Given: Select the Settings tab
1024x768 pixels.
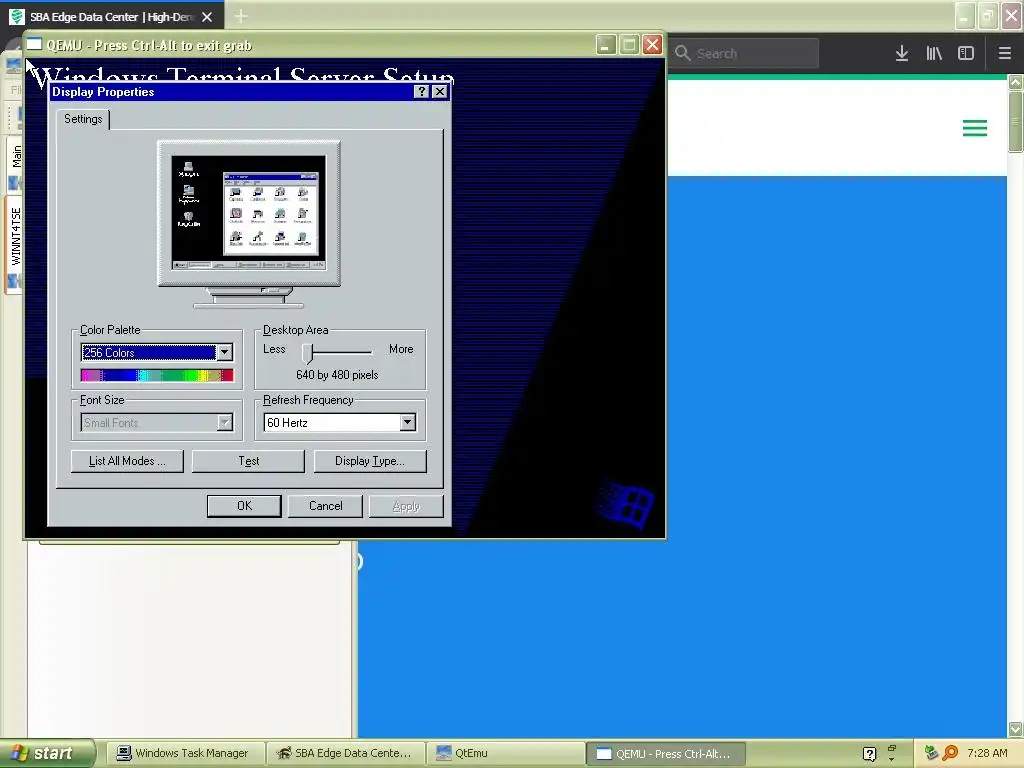Looking at the screenshot, I should (x=83, y=119).
